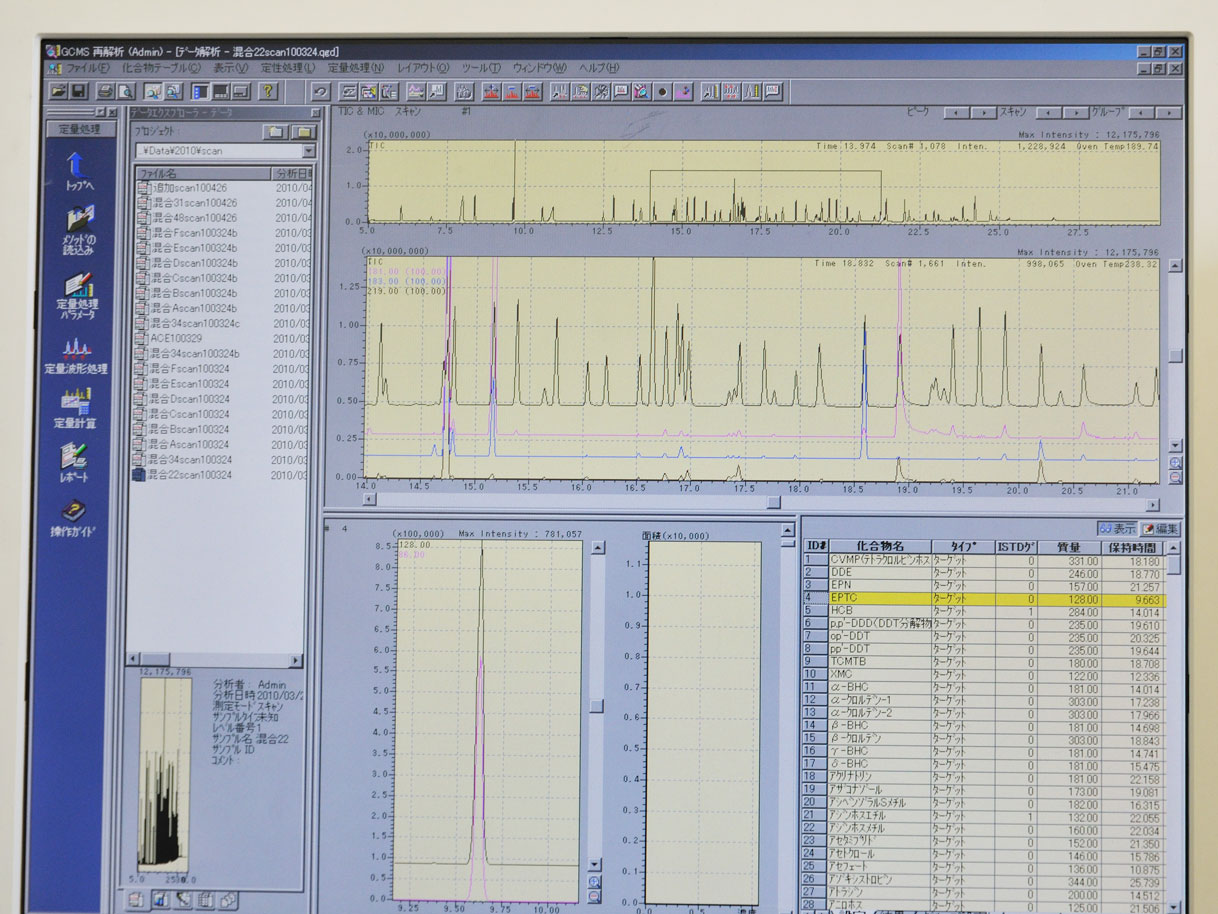Select the EPTC compound row
Image resolution: width=1218 pixels, height=914 pixels.
(x=984, y=599)
